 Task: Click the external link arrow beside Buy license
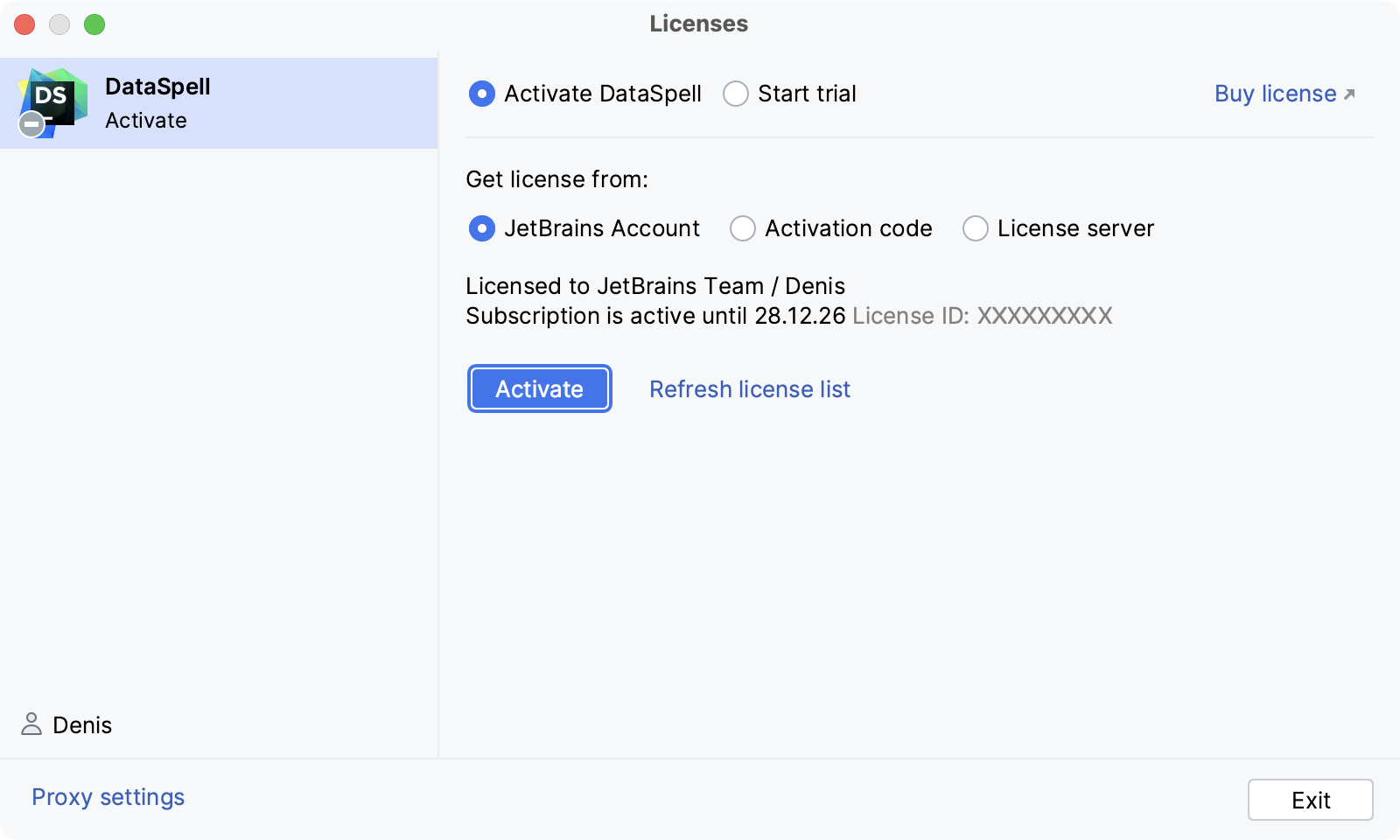(1348, 92)
